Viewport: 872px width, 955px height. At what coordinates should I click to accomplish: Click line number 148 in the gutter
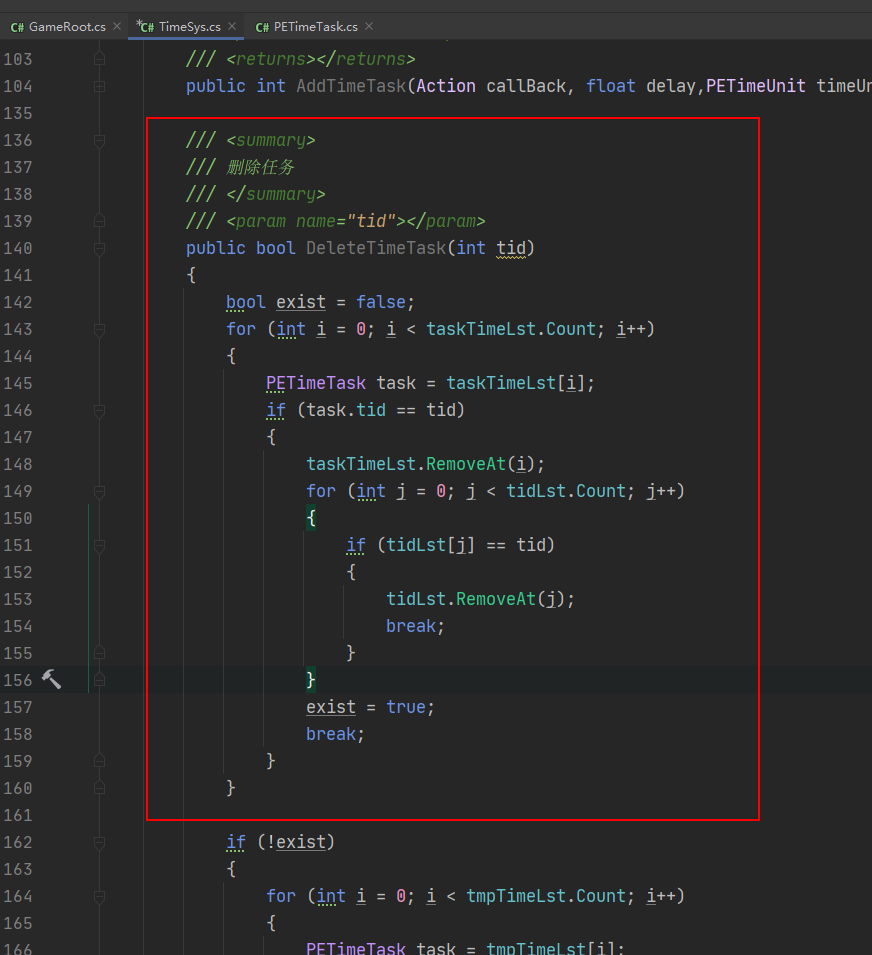coord(18,464)
